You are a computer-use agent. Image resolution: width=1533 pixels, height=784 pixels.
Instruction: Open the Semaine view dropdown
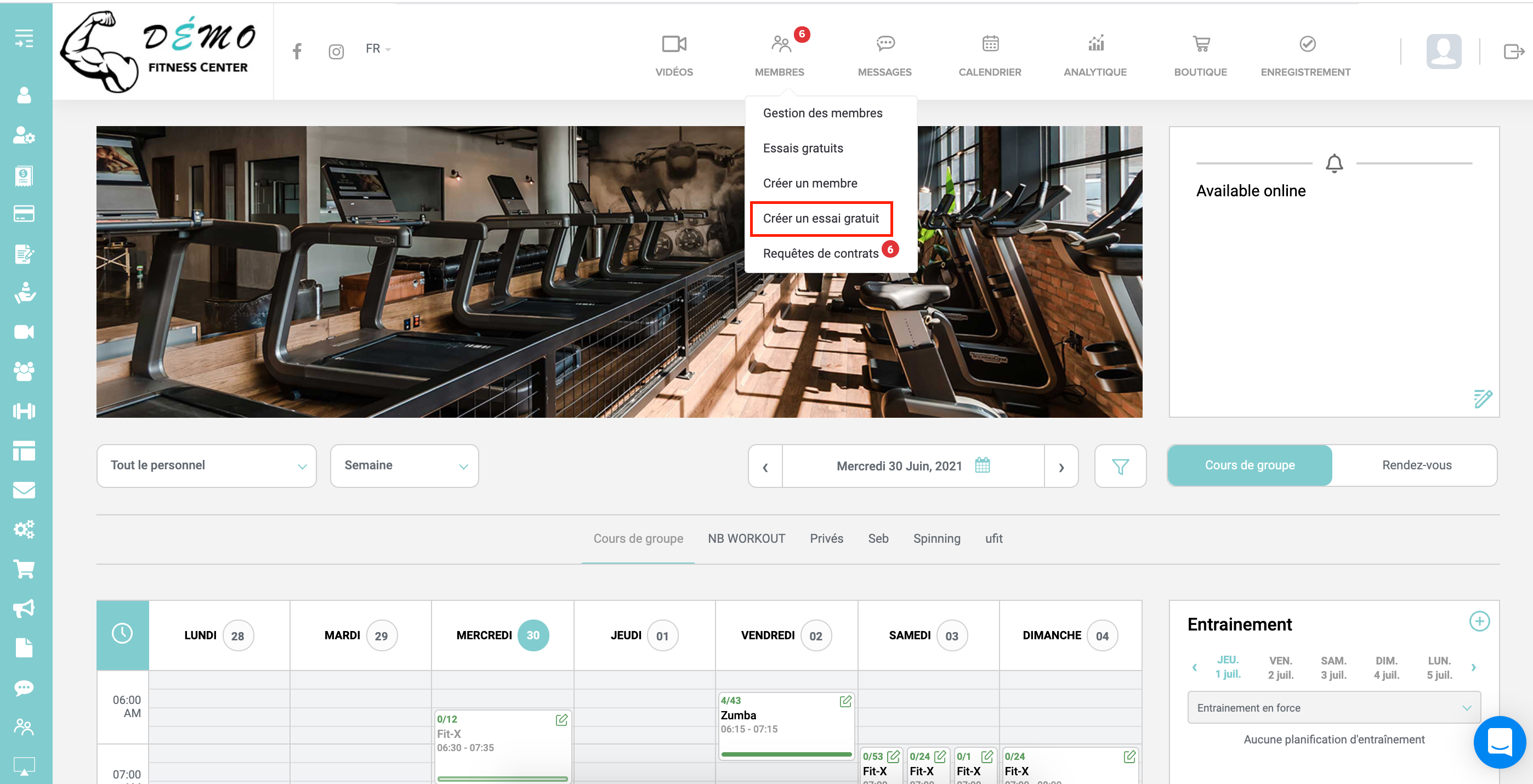click(x=404, y=465)
